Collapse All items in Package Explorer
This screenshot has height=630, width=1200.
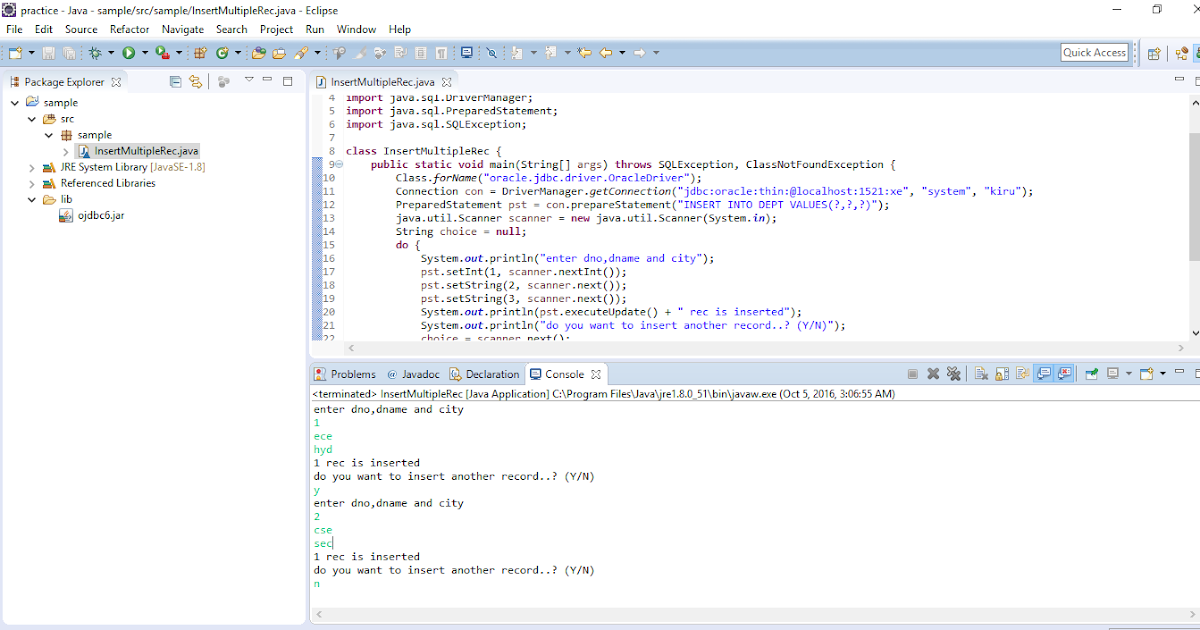tap(175, 80)
